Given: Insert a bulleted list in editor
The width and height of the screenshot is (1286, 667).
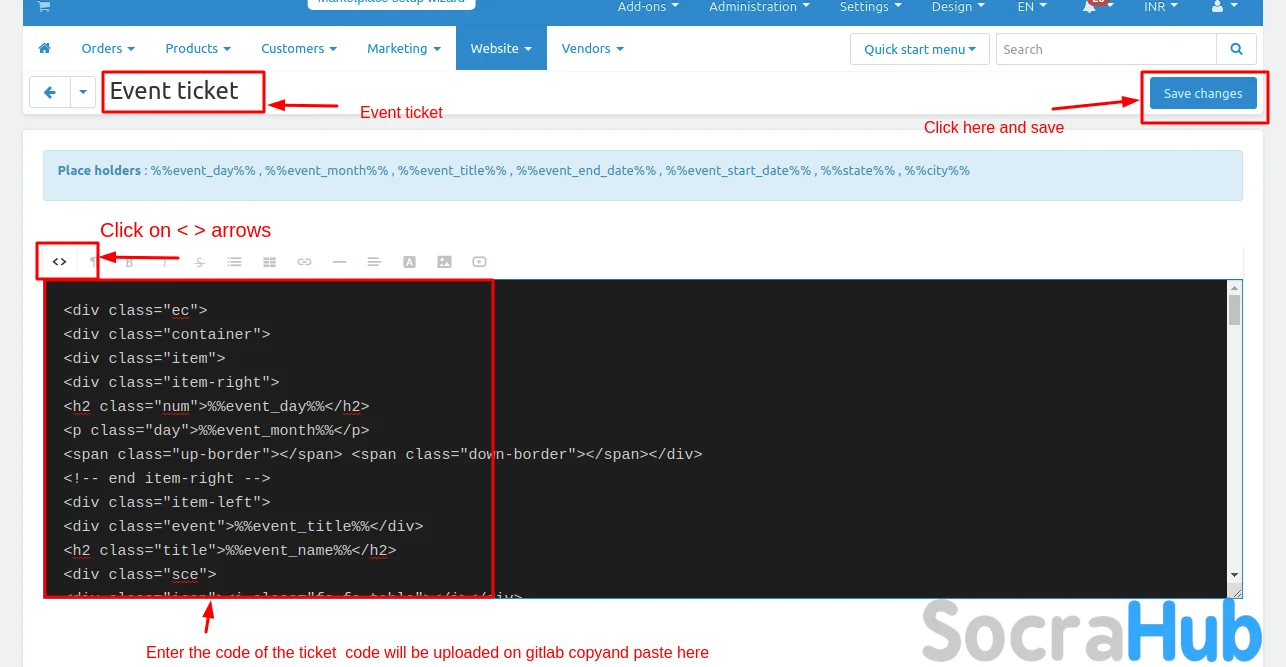Looking at the screenshot, I should [x=234, y=262].
